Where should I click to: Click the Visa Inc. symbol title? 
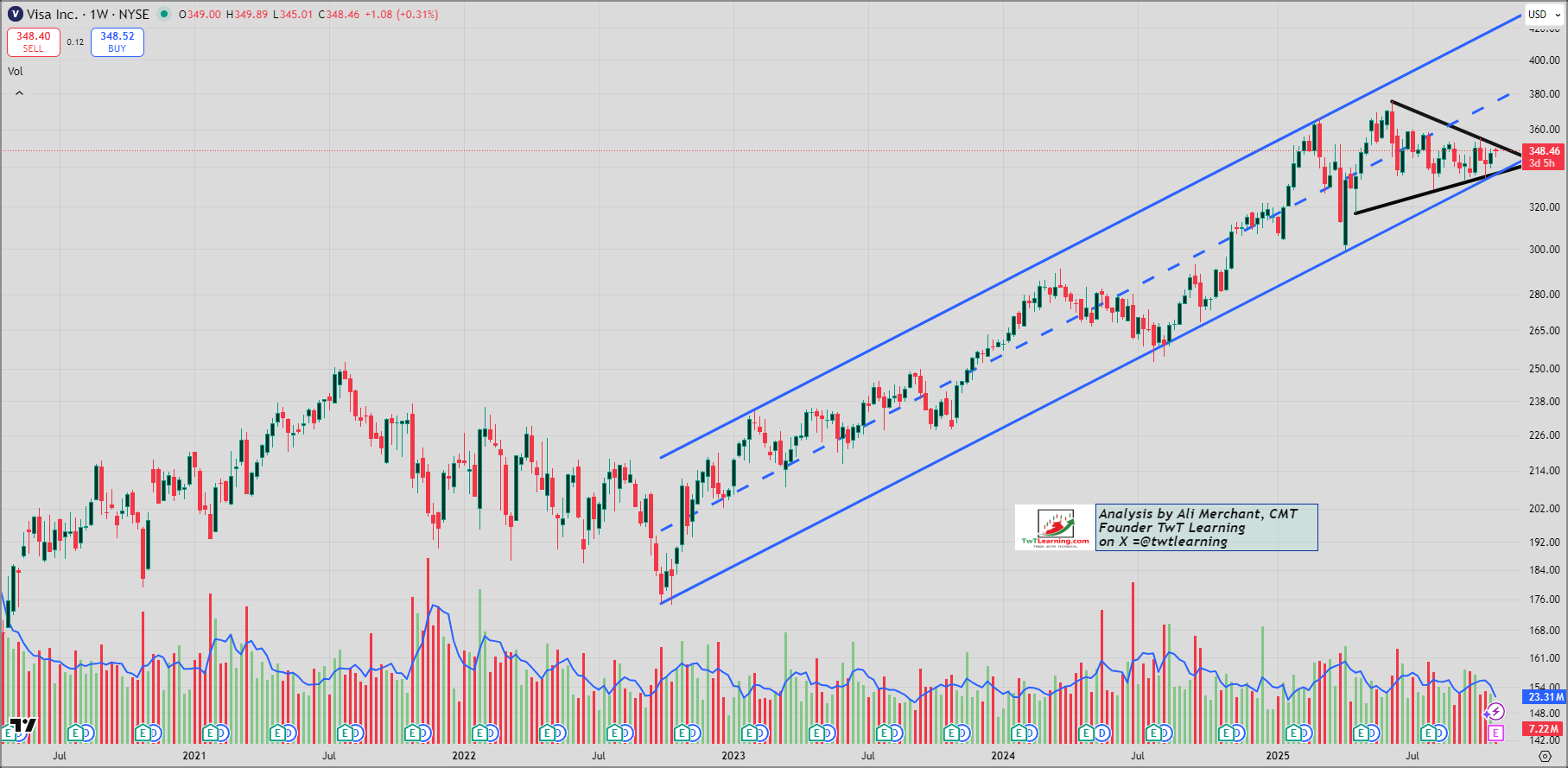pos(52,15)
